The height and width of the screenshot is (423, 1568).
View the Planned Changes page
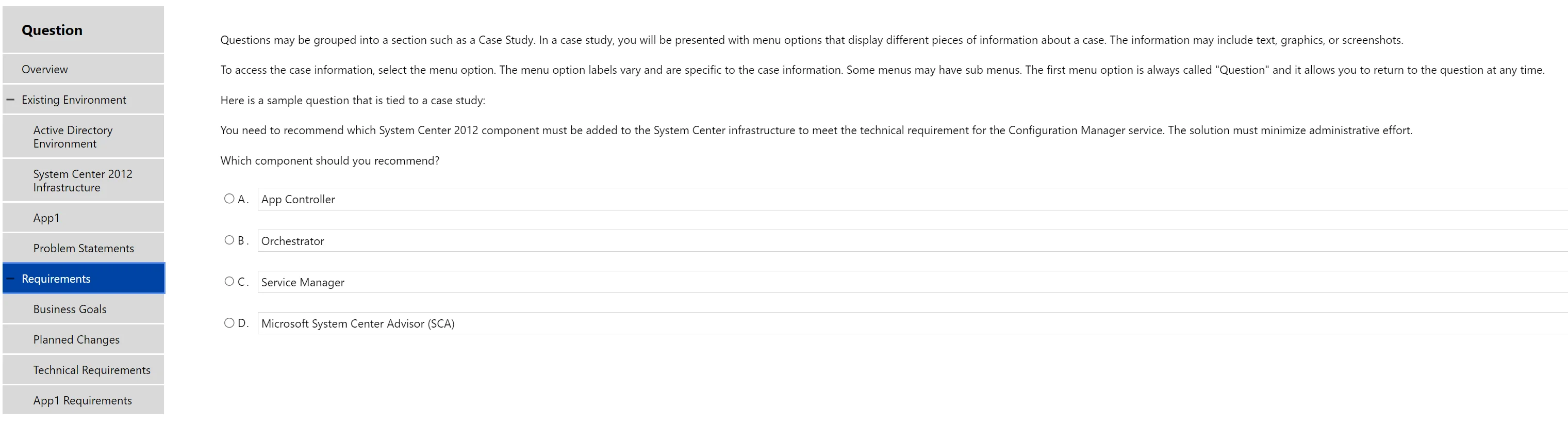(x=76, y=339)
